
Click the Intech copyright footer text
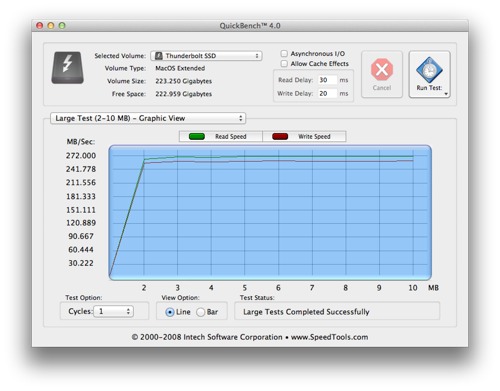click(250, 337)
